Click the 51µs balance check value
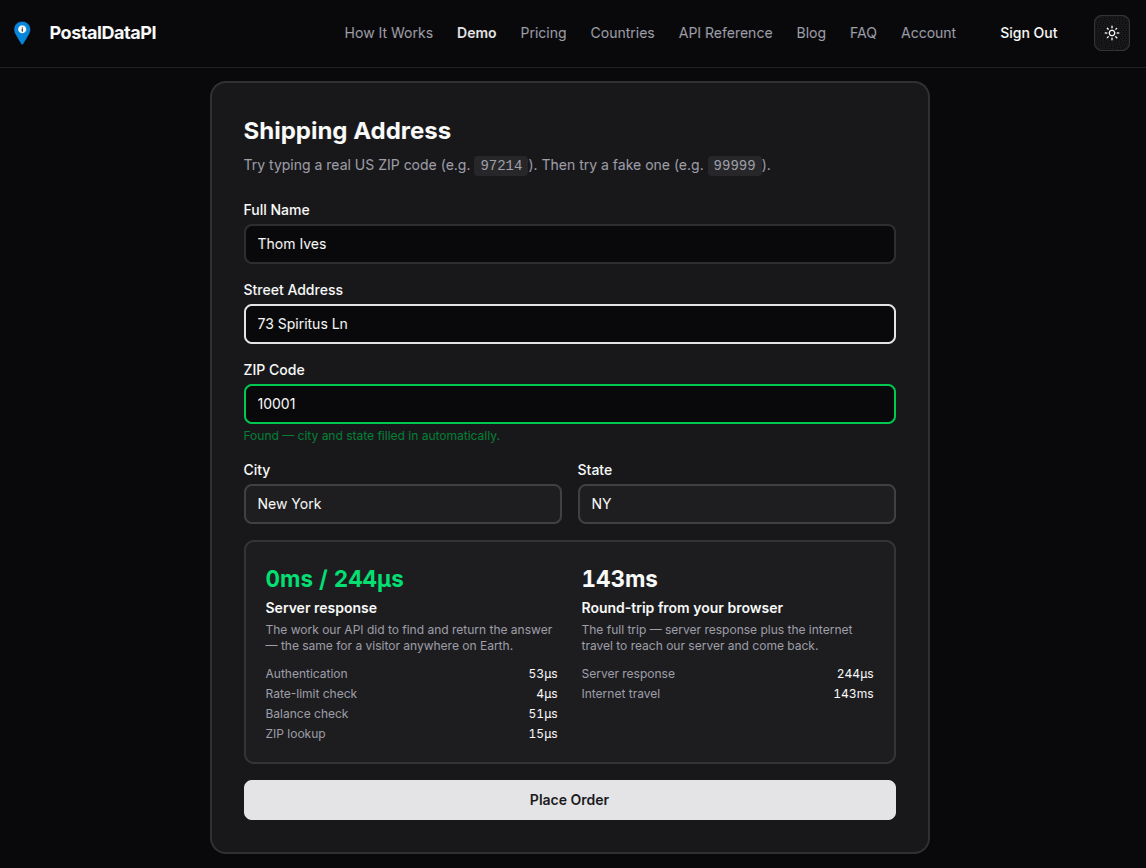1146x868 pixels. (x=543, y=714)
